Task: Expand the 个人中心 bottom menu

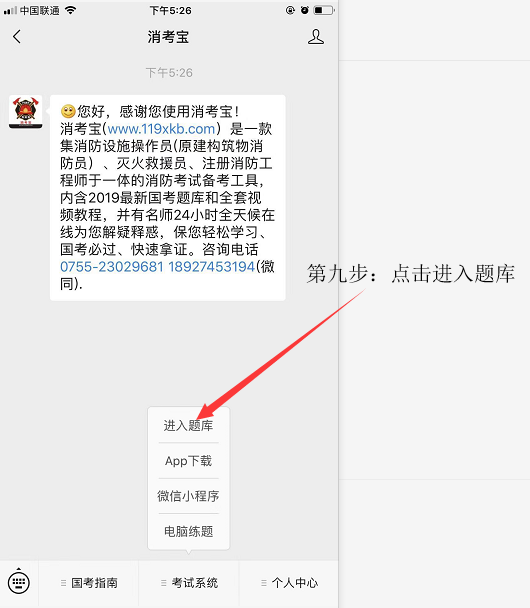Action: click(289, 583)
